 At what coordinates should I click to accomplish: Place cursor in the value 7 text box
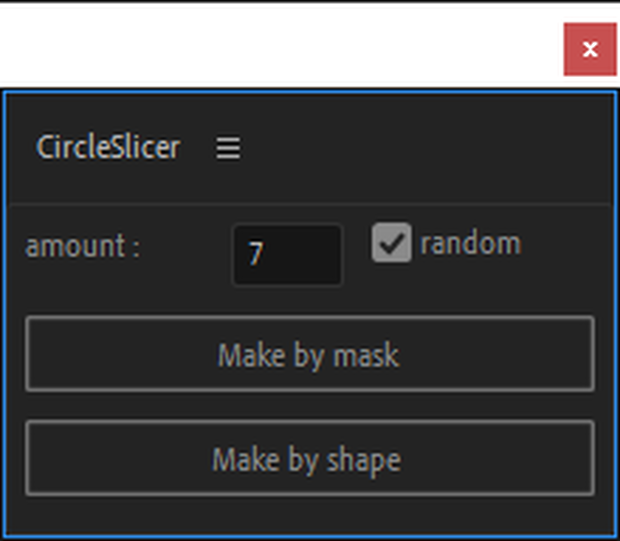pyautogui.click(x=287, y=255)
